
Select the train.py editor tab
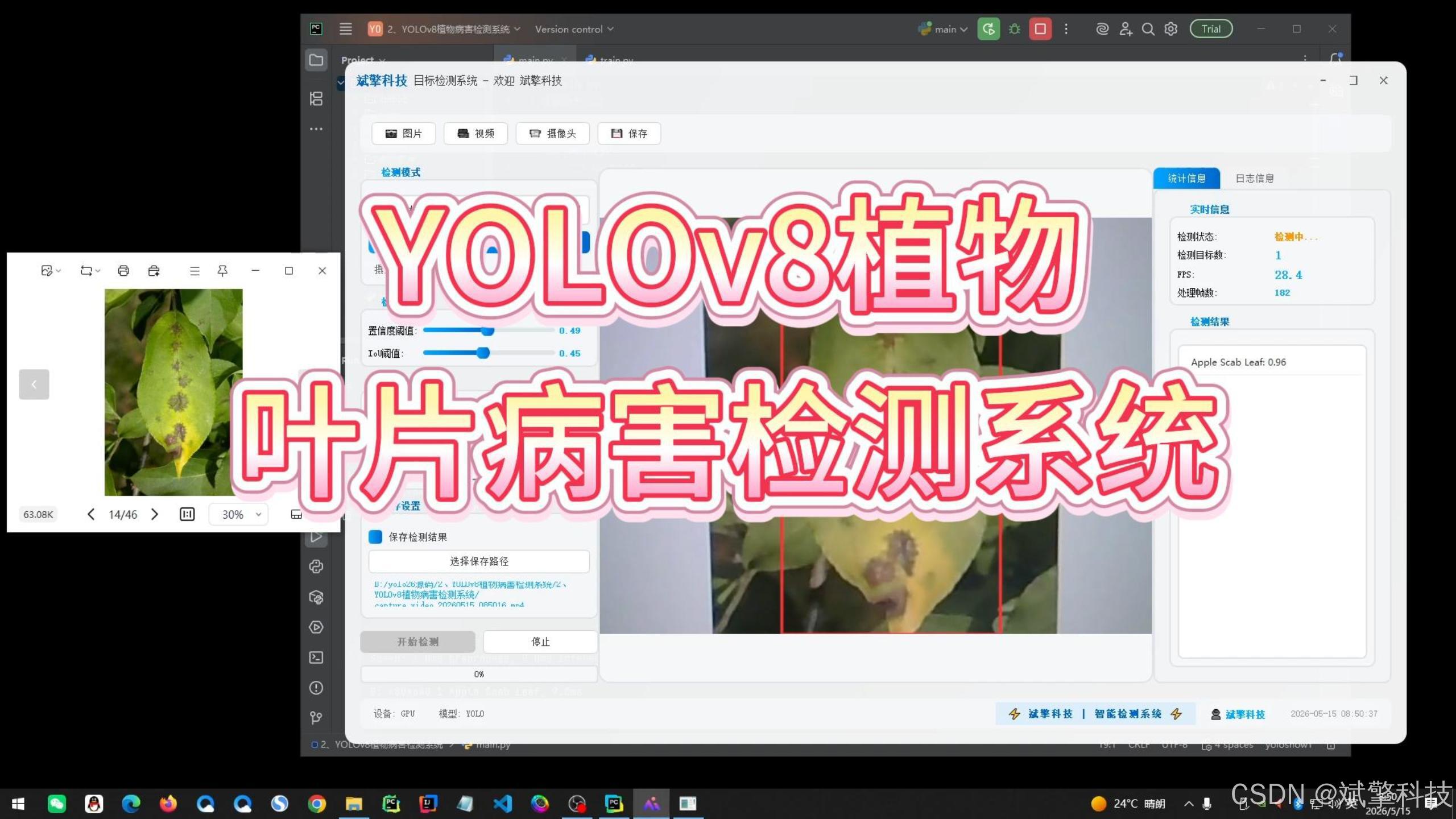tap(610, 59)
